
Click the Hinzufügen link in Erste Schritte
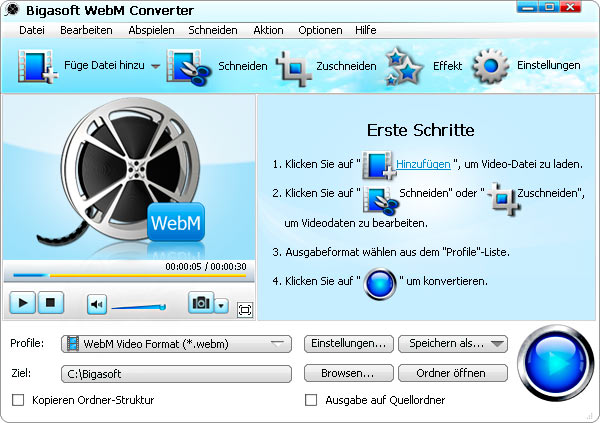point(423,164)
